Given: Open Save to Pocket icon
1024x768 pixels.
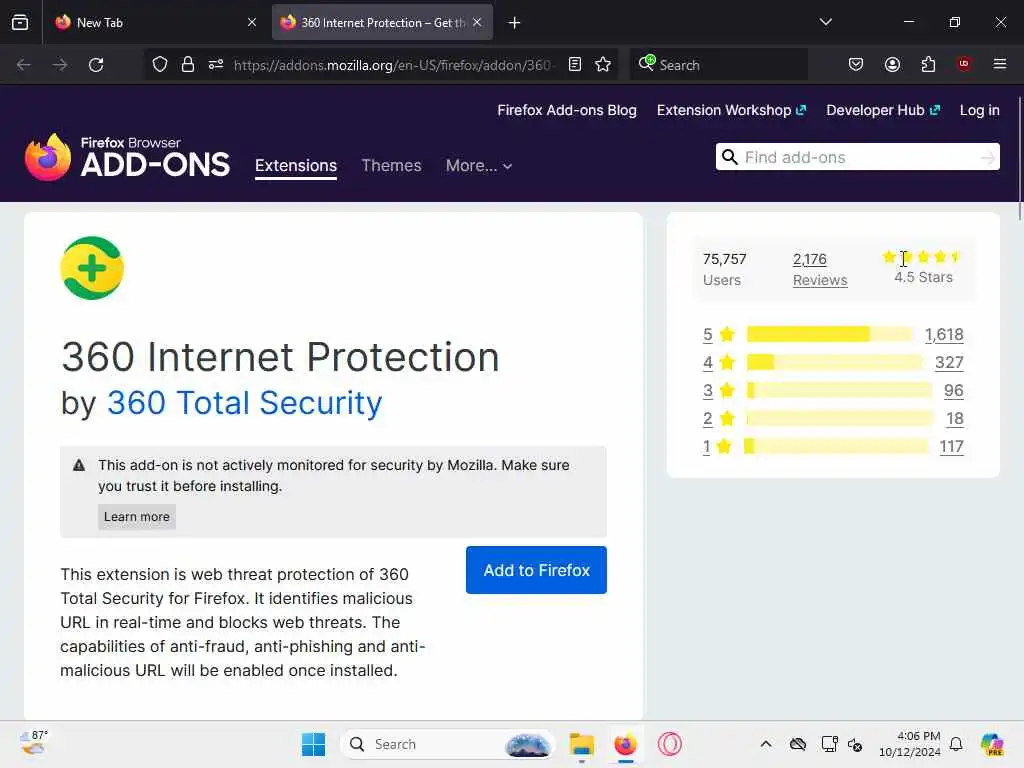Looking at the screenshot, I should coord(856,64).
